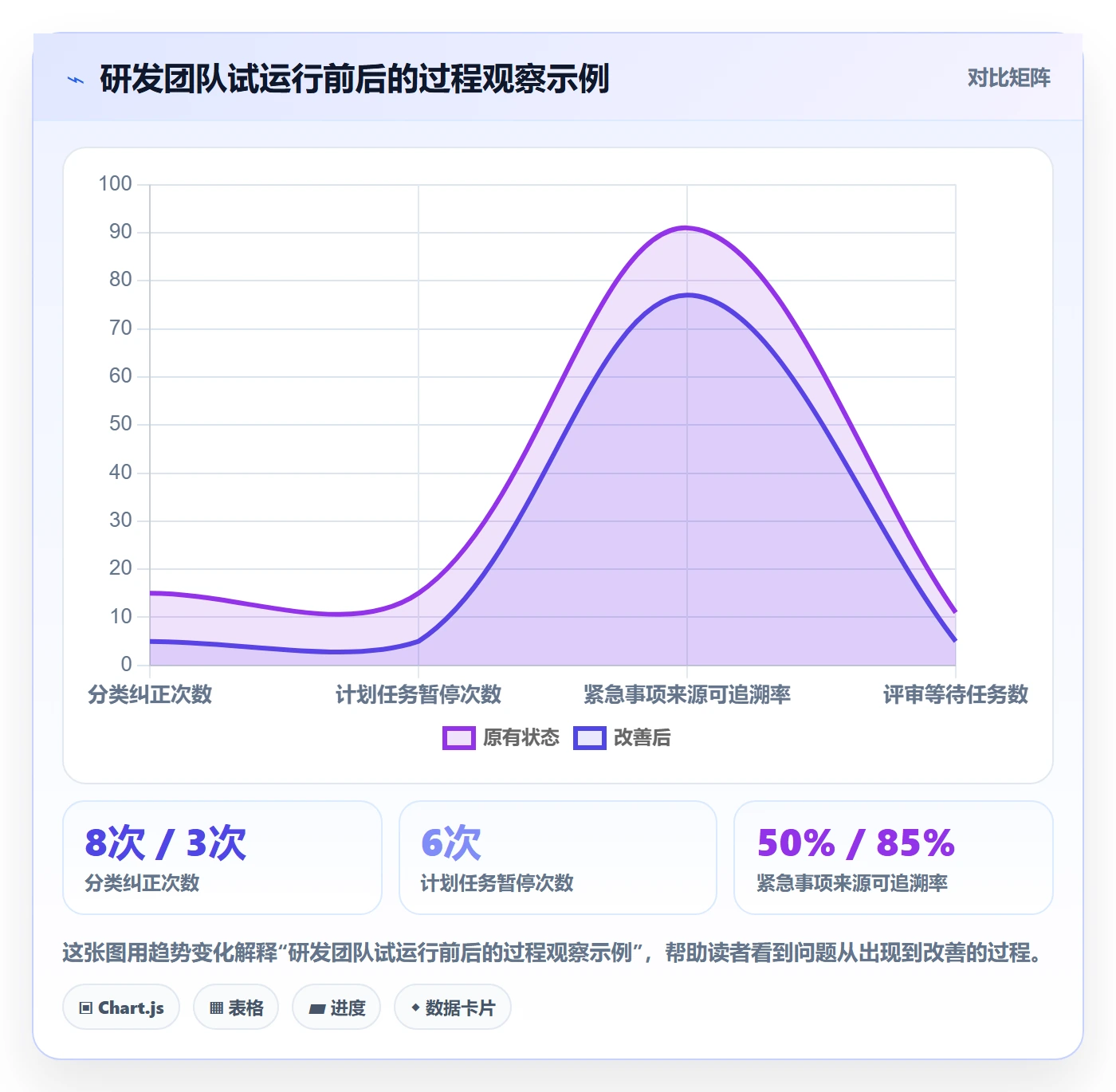Open the 6次 data card

pos(558,858)
